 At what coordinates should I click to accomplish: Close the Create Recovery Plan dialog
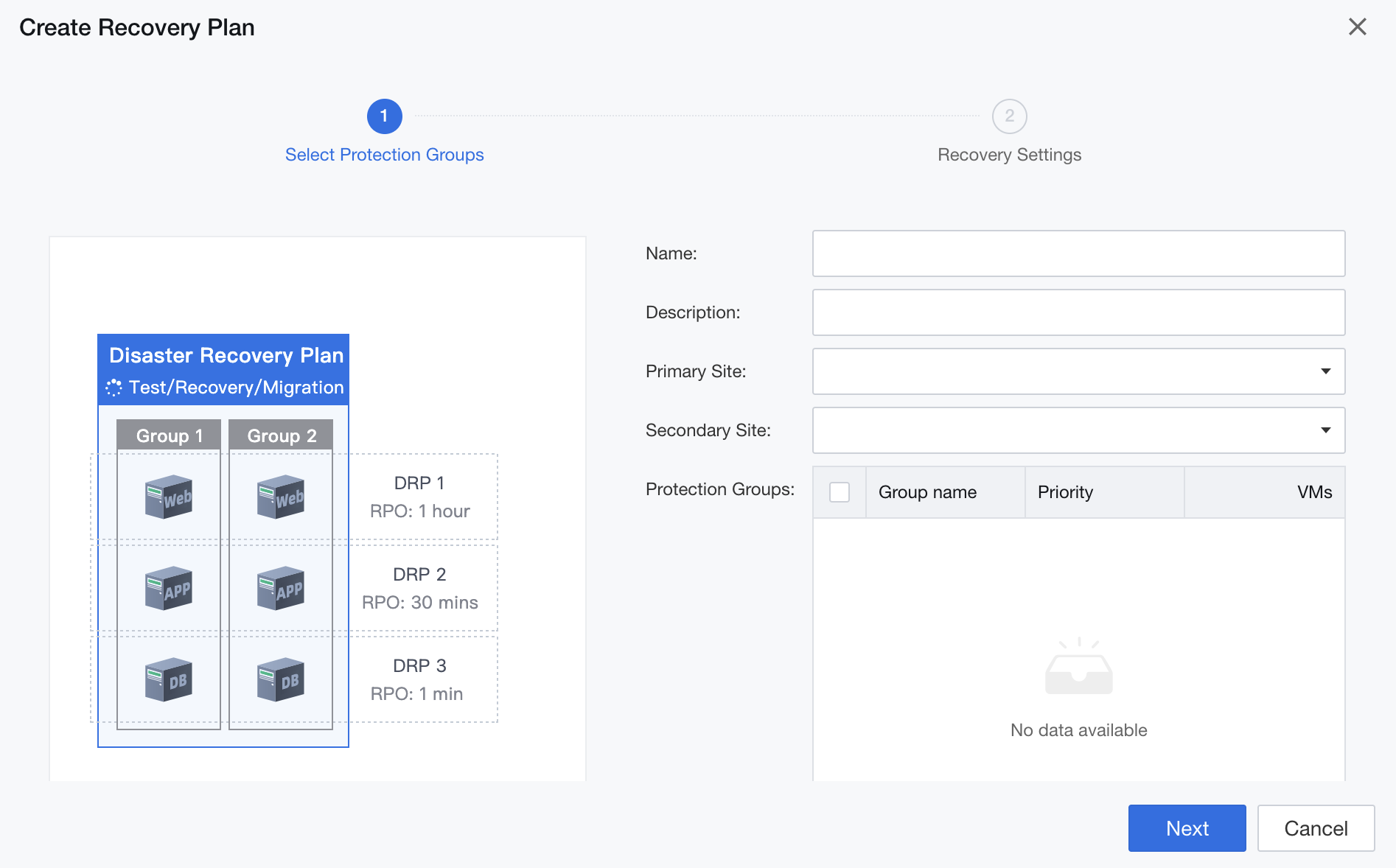(x=1357, y=27)
